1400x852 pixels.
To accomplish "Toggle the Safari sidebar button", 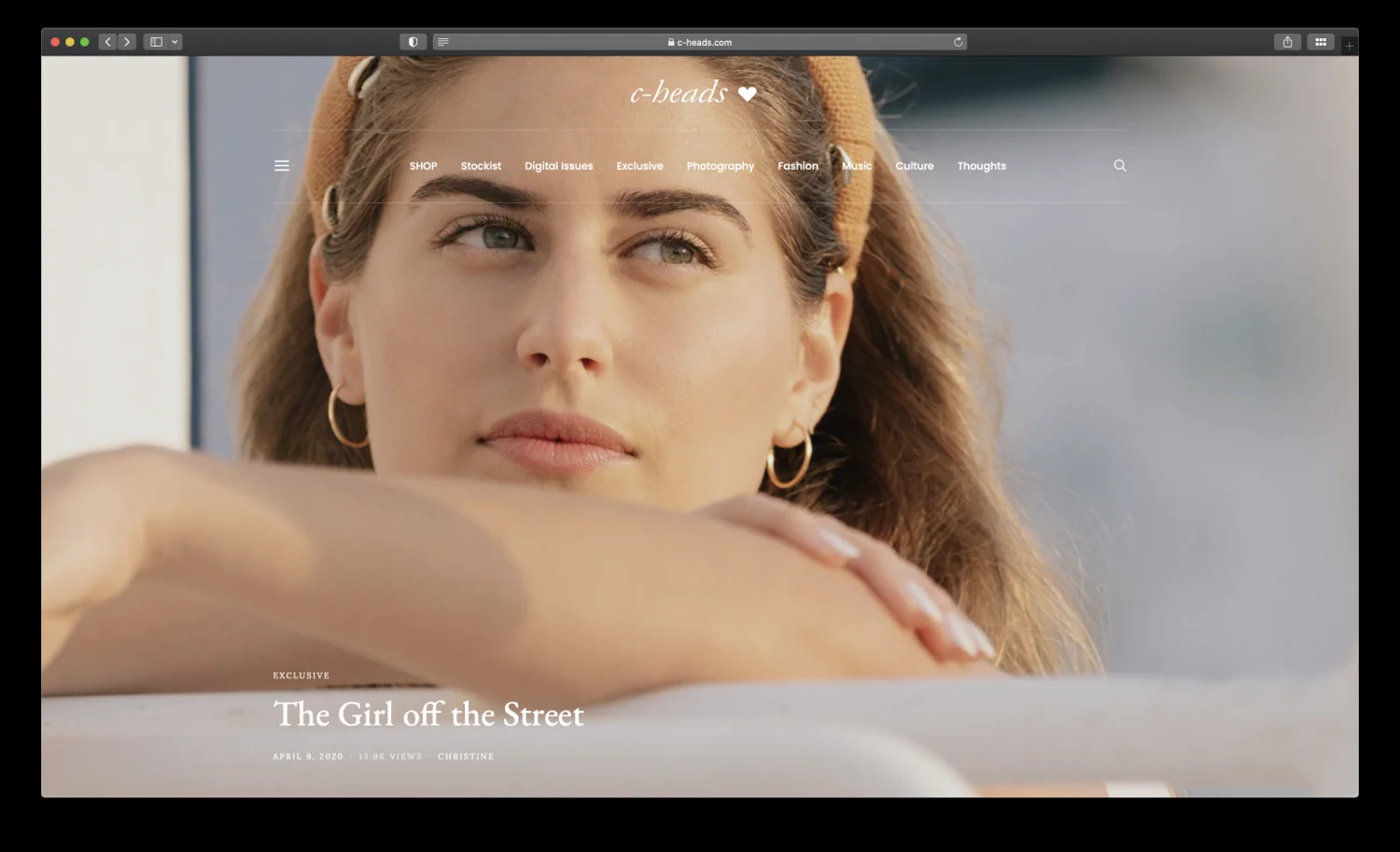I will coord(157,42).
